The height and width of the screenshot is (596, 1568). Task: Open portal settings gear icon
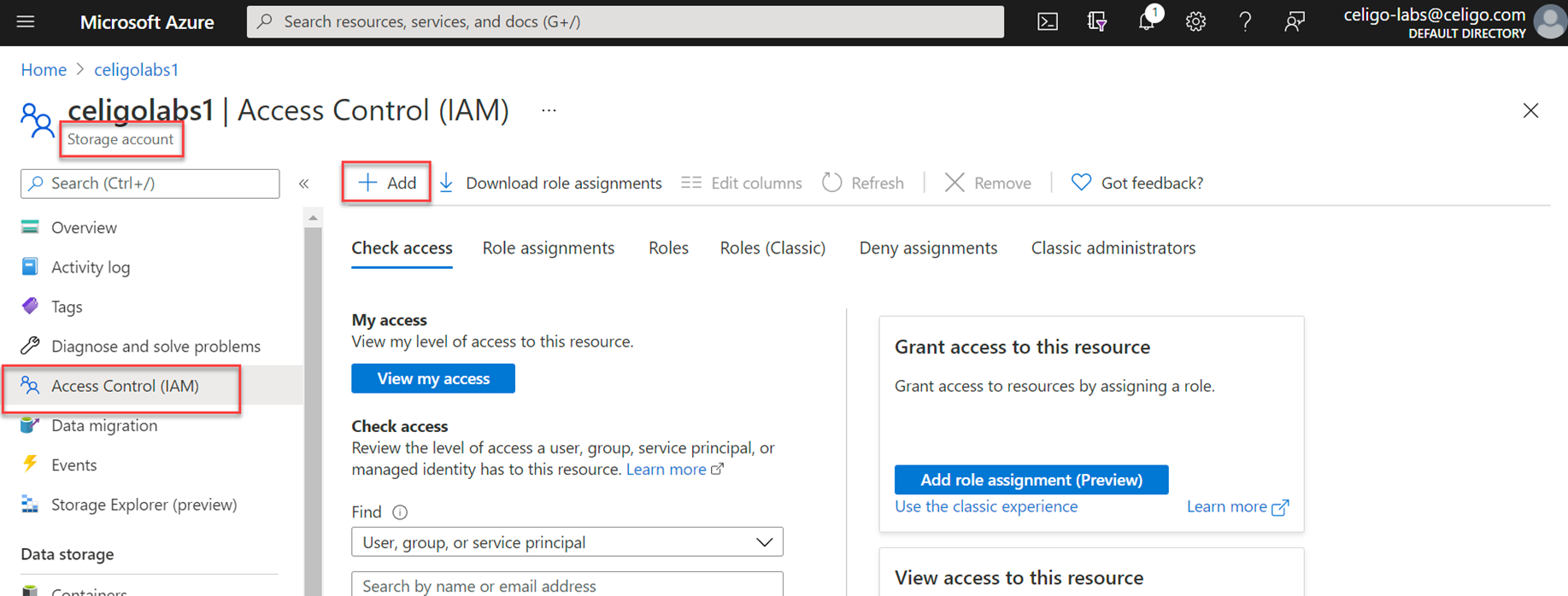[x=1195, y=22]
